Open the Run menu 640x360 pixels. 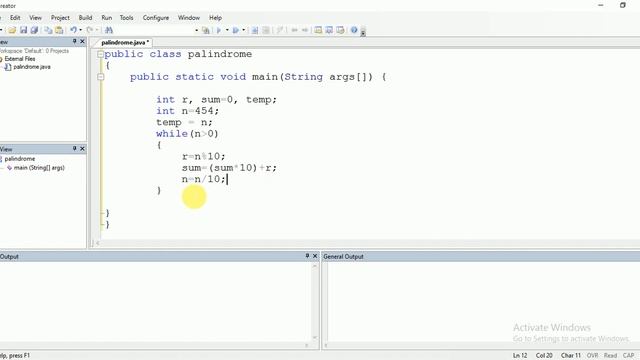tap(107, 18)
